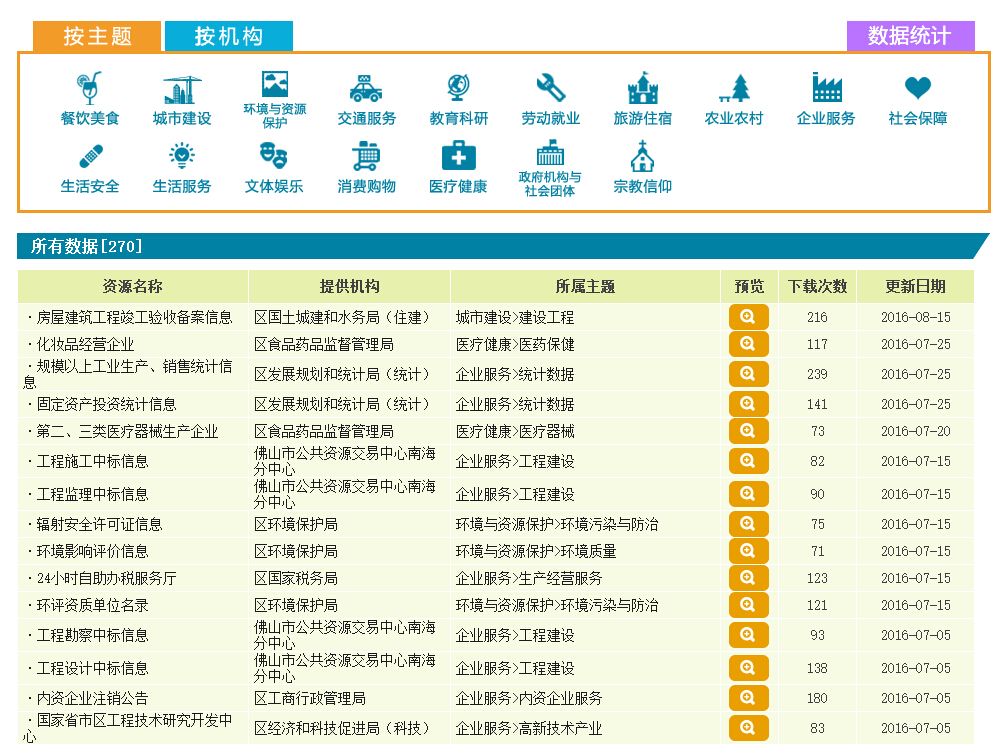The width and height of the screenshot is (994, 754).
Task: Open the 餐饮美食 category icon
Action: 89,88
